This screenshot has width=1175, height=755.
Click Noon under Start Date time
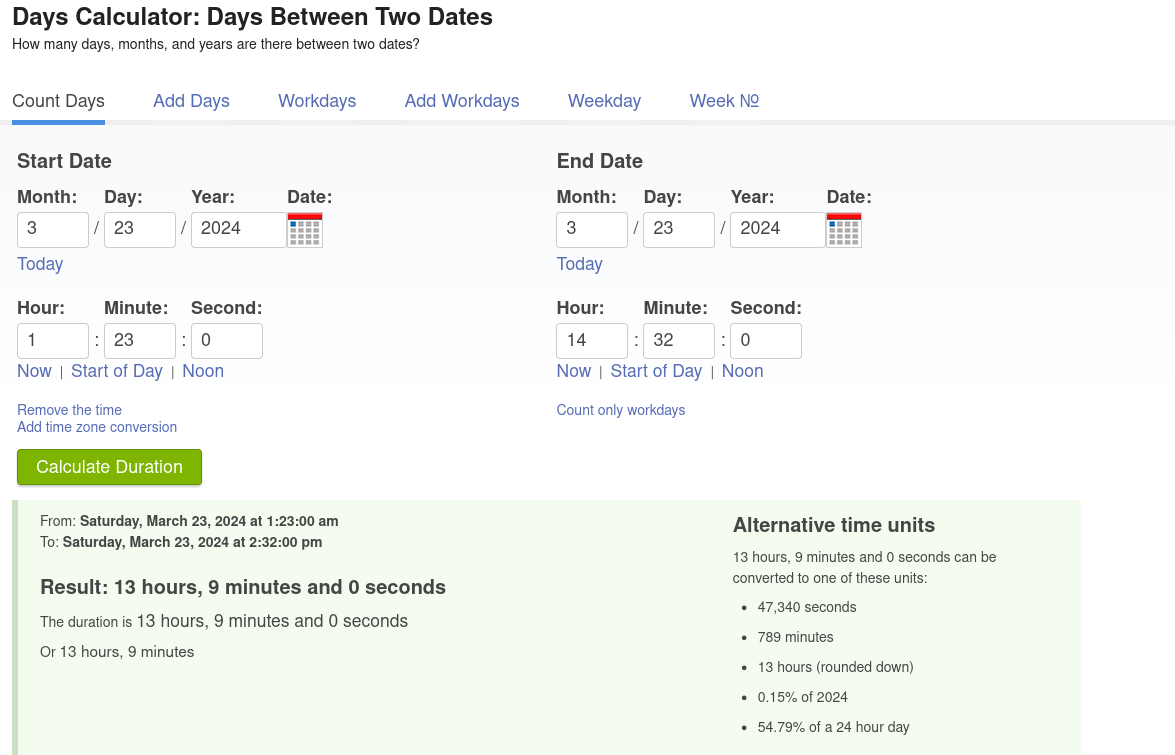coord(203,371)
